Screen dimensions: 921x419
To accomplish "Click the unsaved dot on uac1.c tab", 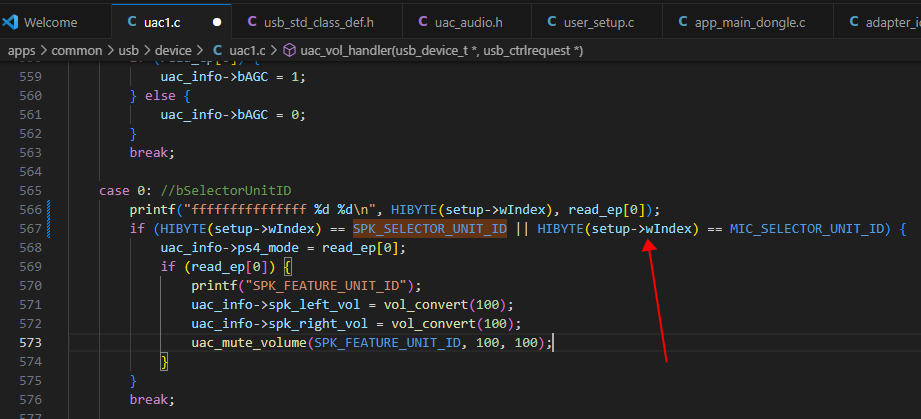I will point(217,22).
